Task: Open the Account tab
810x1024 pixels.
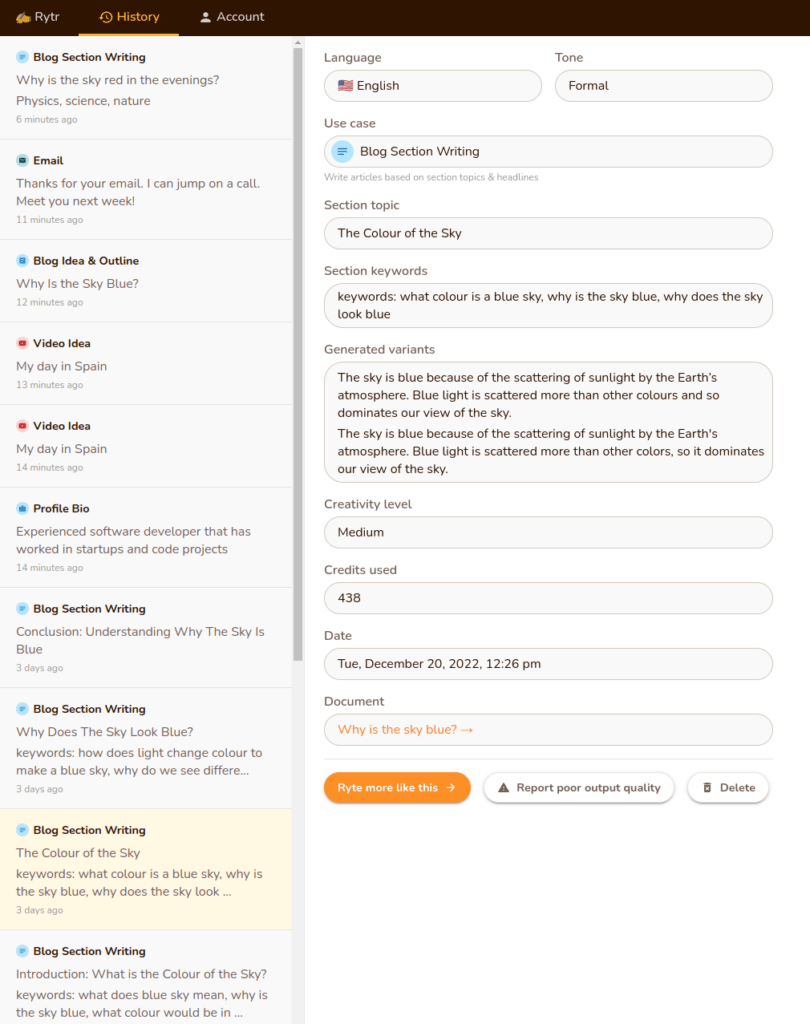Action: 232,17
